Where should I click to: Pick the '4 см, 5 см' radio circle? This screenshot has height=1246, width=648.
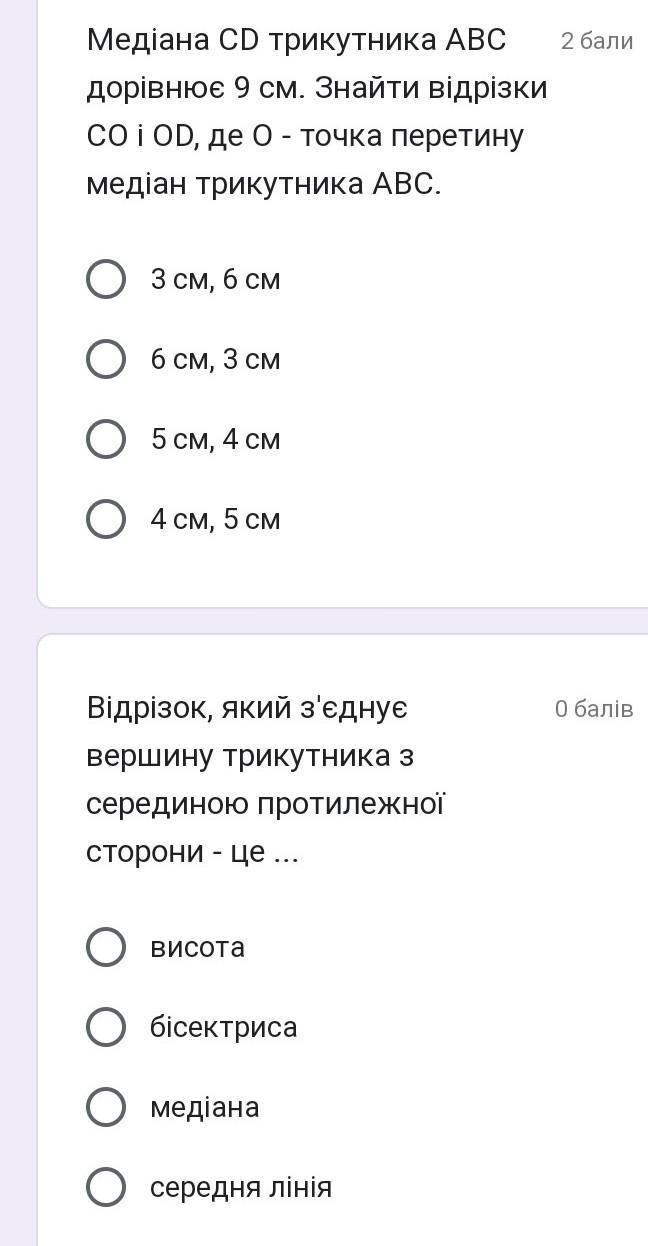(106, 519)
